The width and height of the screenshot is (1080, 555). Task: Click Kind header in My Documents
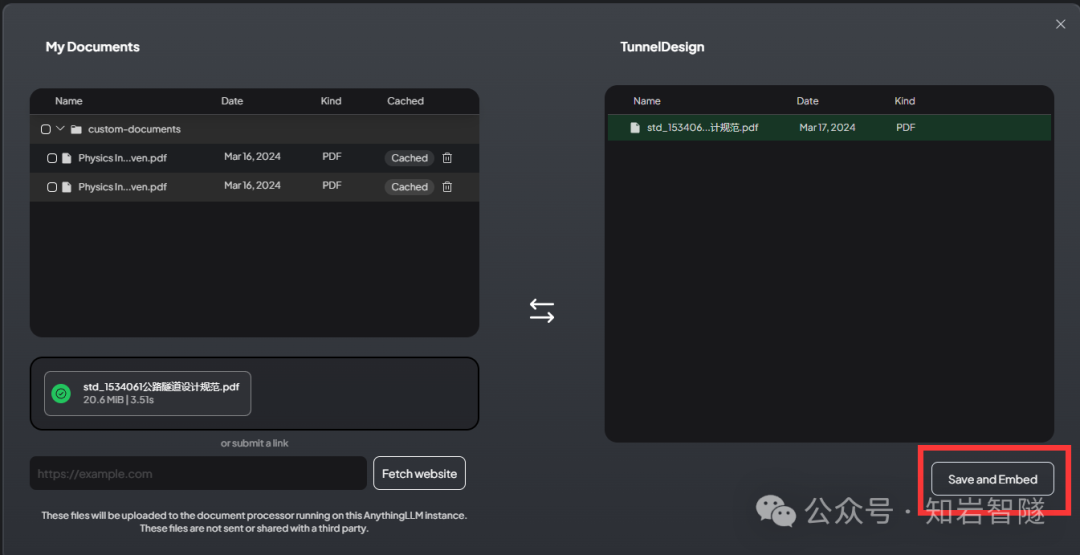331,101
